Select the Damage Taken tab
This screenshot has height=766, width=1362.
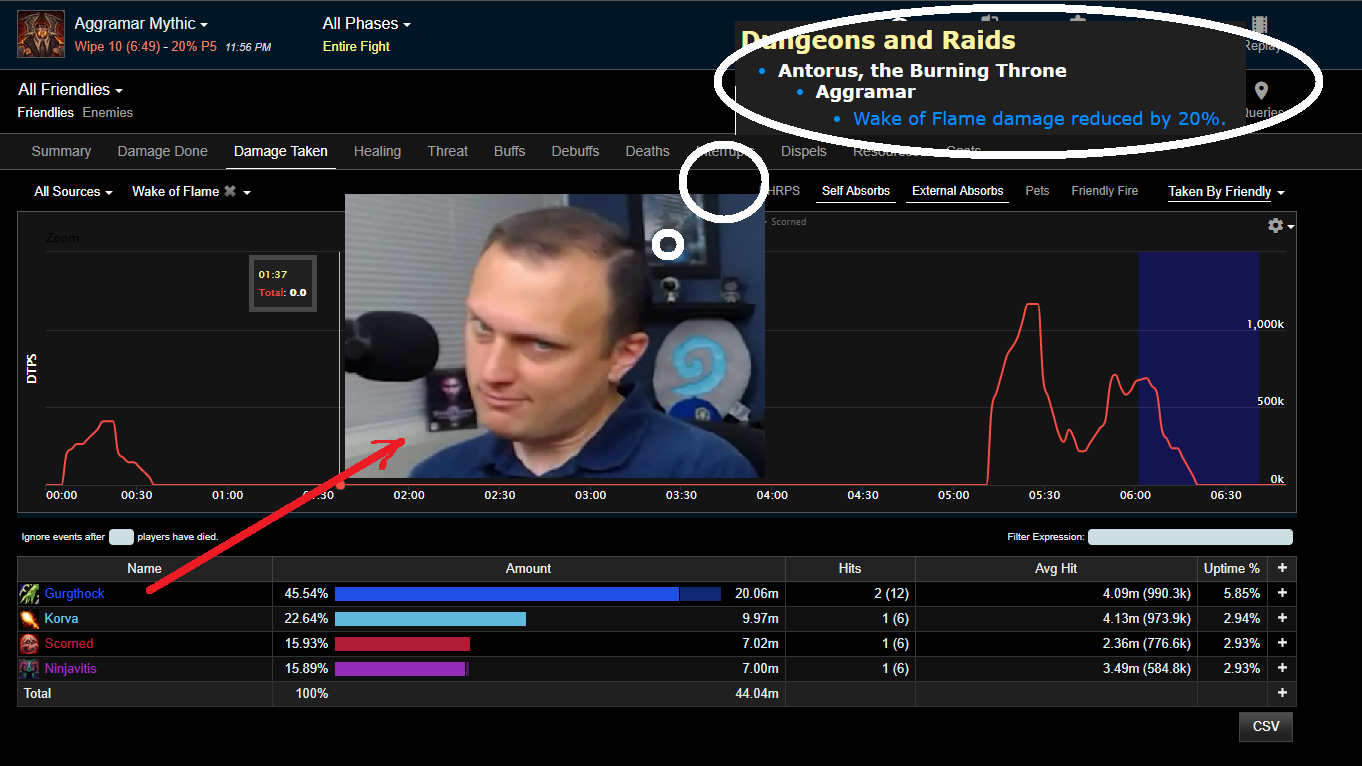point(281,151)
